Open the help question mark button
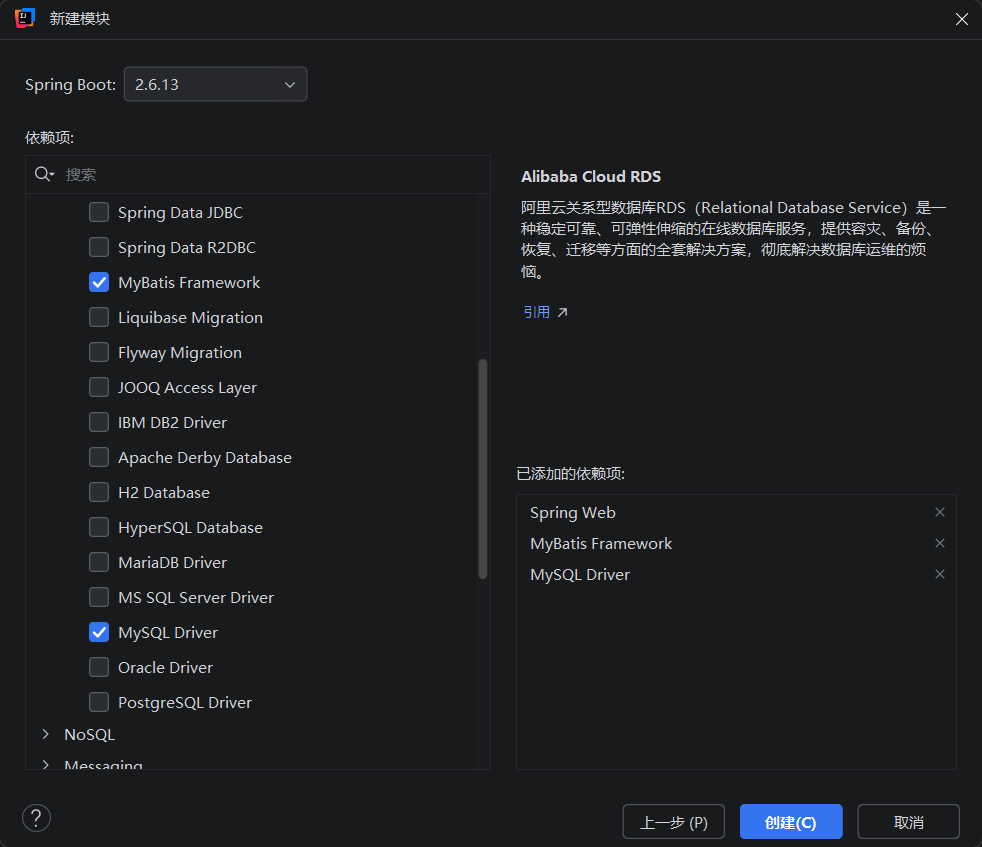 point(36,818)
